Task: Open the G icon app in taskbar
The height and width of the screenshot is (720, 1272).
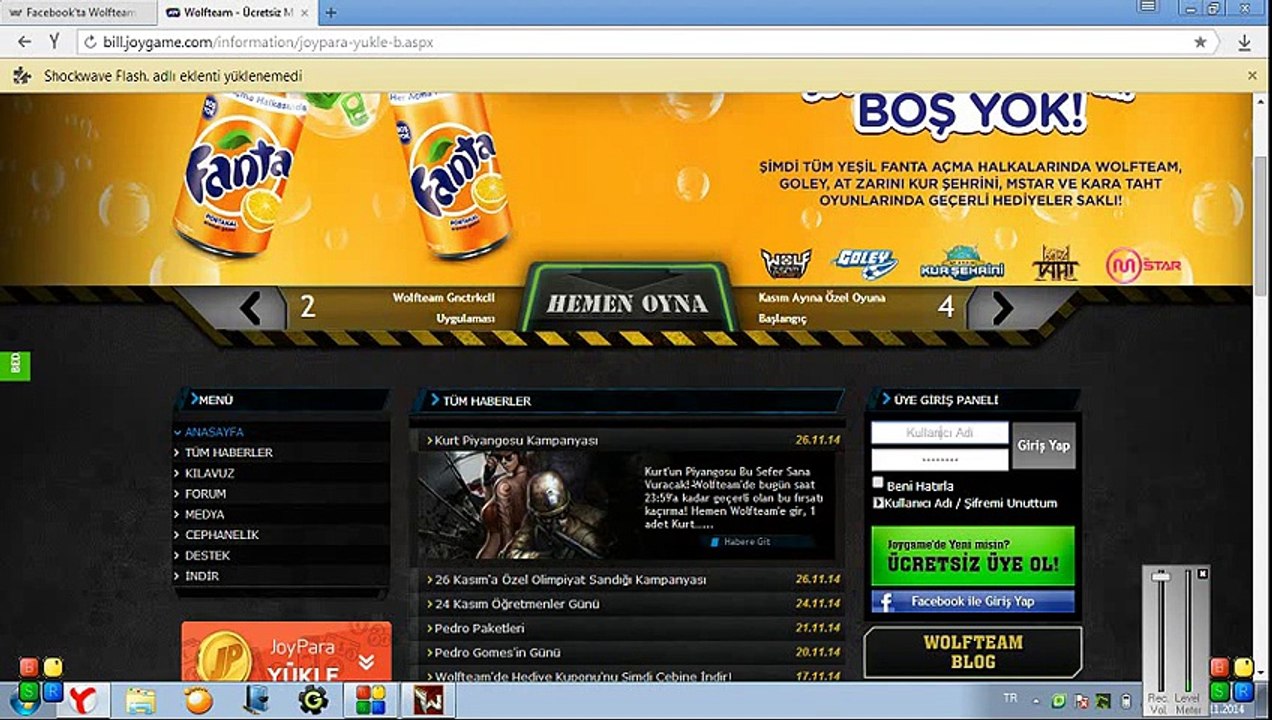Action: point(313,701)
